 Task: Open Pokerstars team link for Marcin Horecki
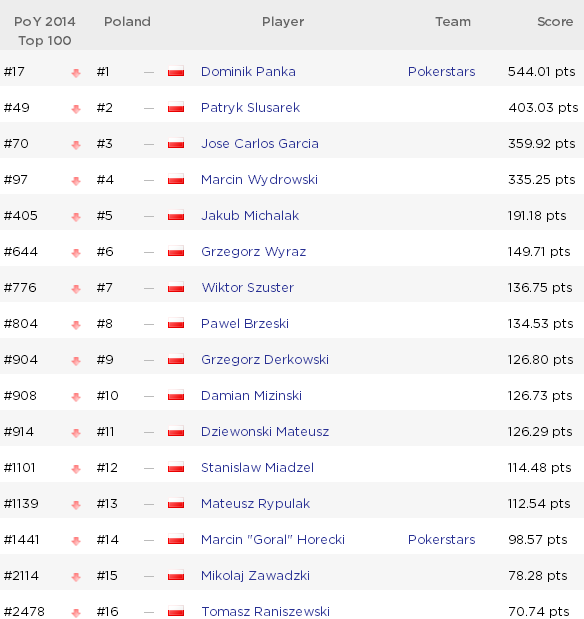click(441, 540)
